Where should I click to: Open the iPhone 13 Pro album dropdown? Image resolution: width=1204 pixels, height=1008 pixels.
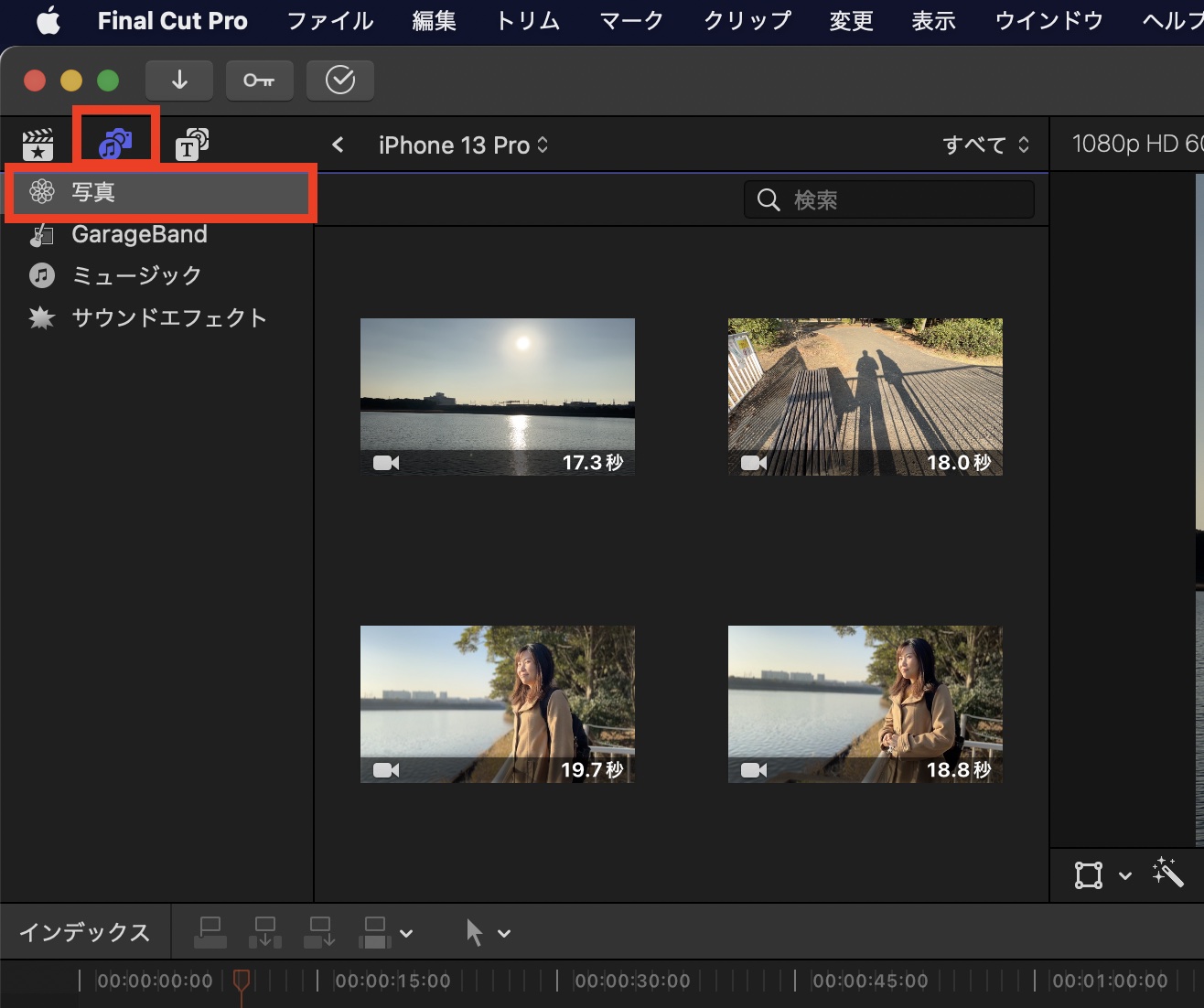[463, 145]
